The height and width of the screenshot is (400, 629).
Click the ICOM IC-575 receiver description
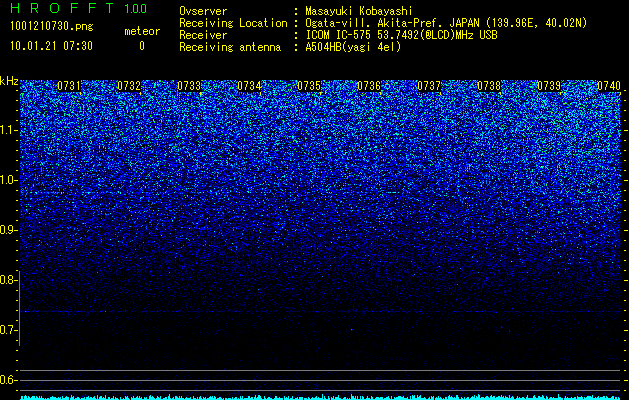[401, 35]
